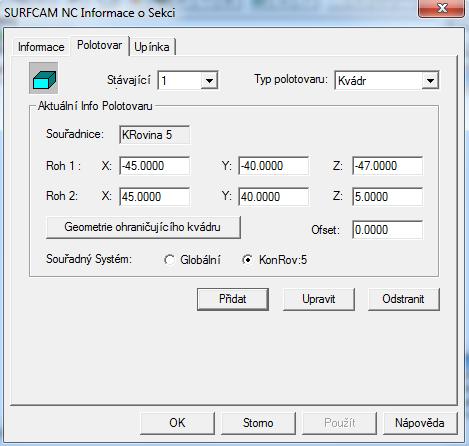The image size is (469, 446).
Task: Click the Ofset input field
Action: 388,230
